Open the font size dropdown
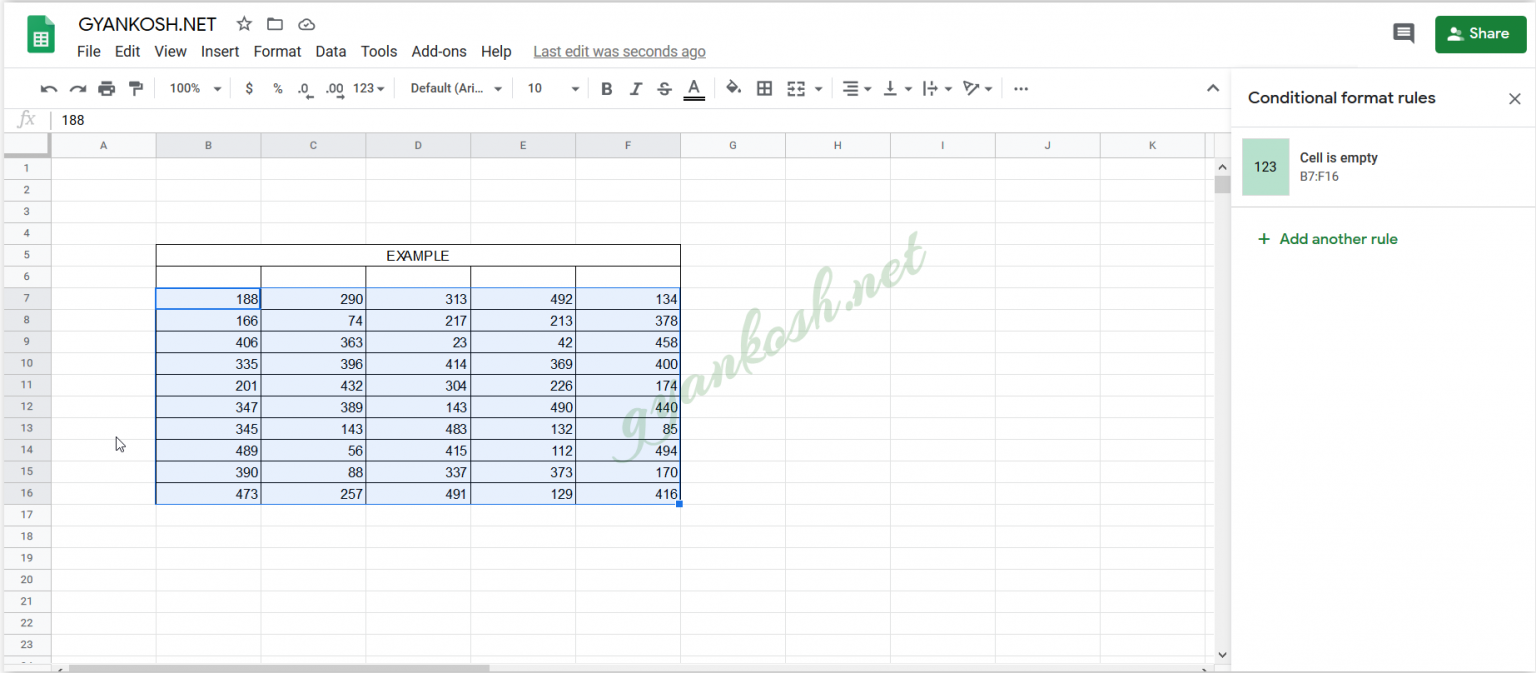This screenshot has height=673, width=1536. [x=550, y=88]
